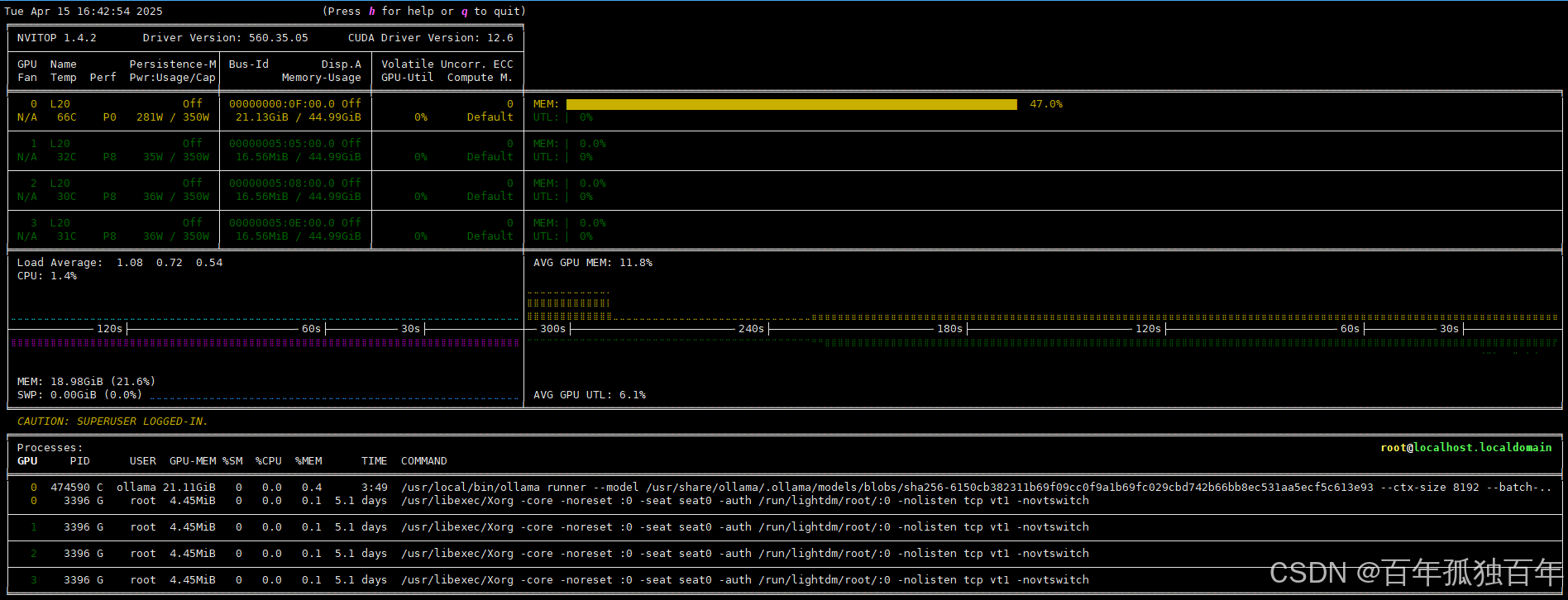1568x600 pixels.
Task: Select the Xorg process row on GPU 3
Action: tap(784, 580)
